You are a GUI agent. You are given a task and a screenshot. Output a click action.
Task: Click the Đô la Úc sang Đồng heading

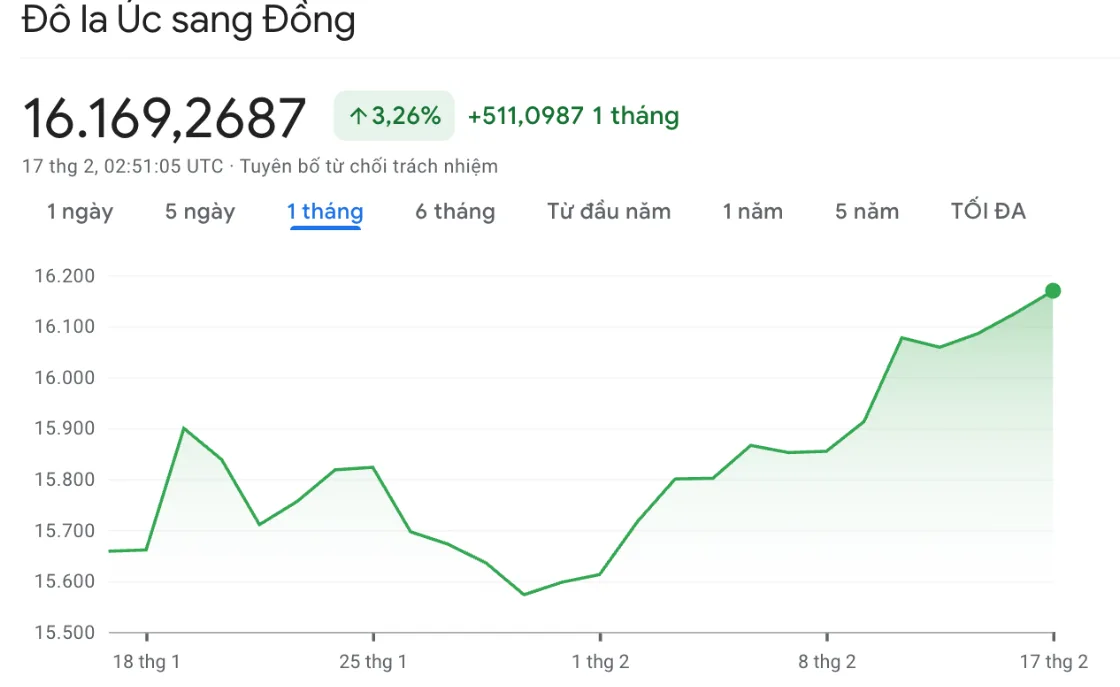click(x=189, y=19)
